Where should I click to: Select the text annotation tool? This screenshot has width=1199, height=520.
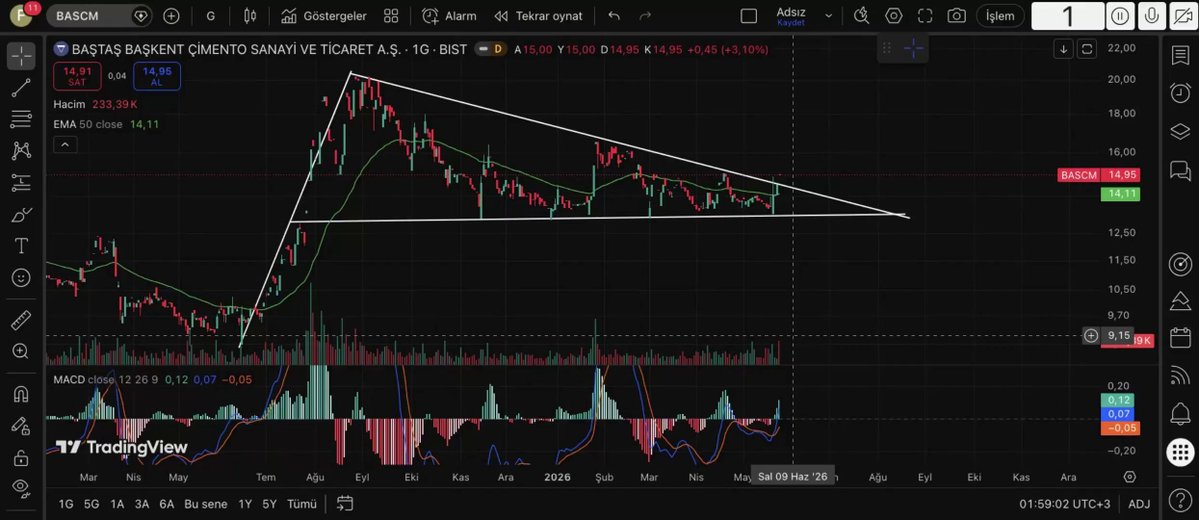21,245
